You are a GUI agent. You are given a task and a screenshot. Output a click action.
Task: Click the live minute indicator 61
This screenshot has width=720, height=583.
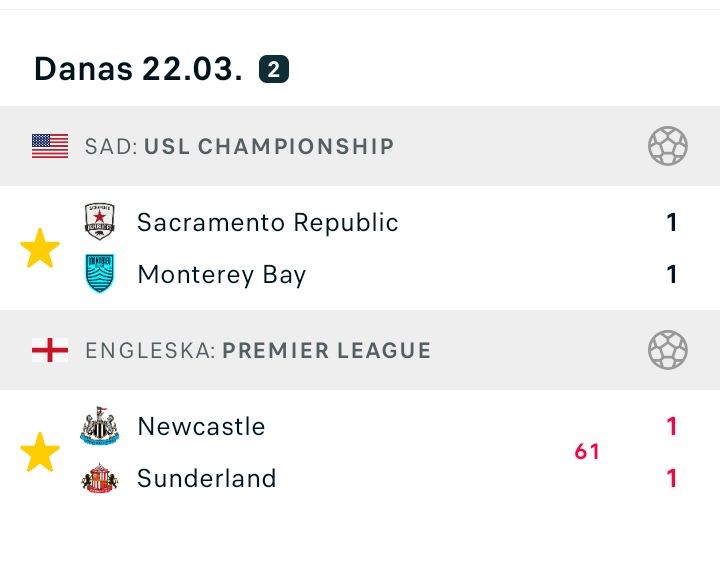587,452
